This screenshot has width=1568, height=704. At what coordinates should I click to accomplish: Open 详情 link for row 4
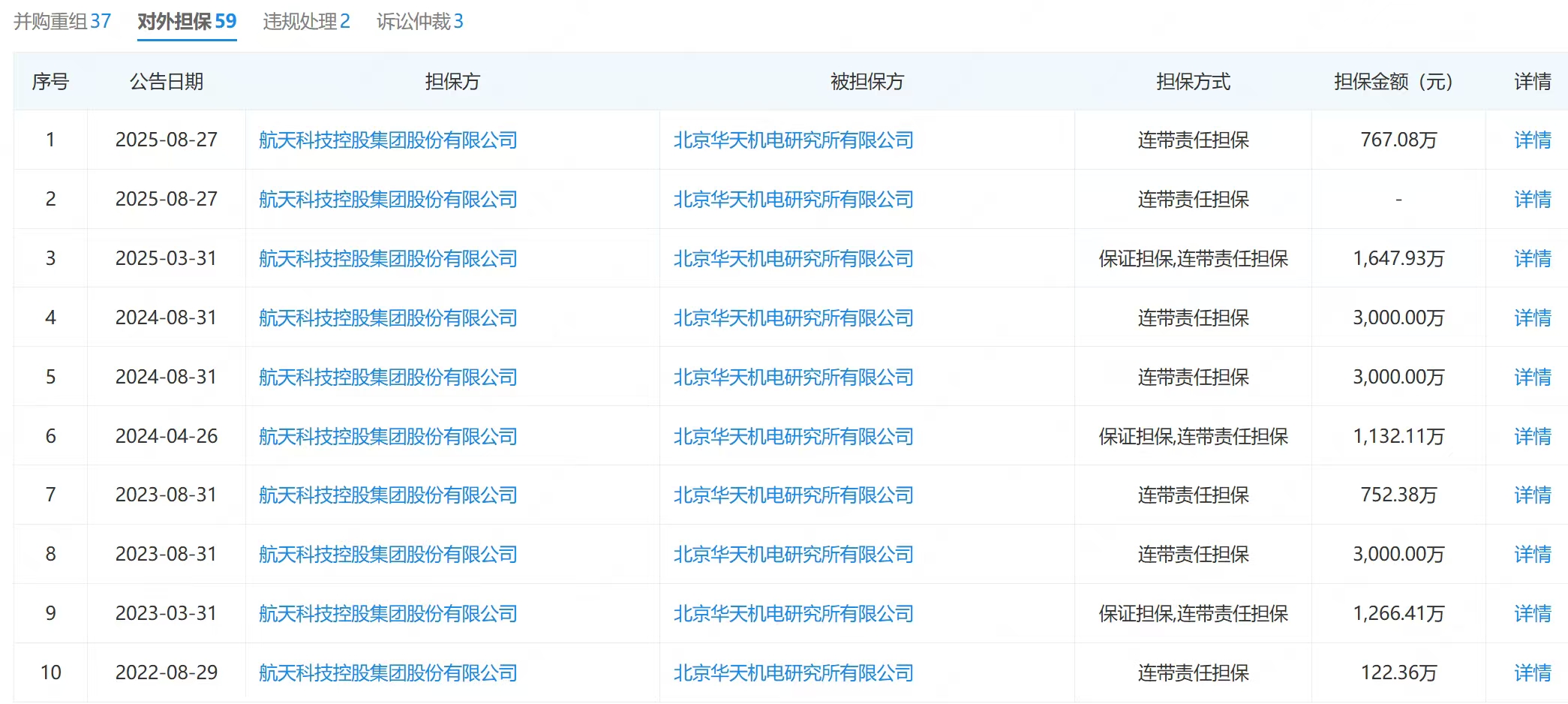coord(1532,318)
